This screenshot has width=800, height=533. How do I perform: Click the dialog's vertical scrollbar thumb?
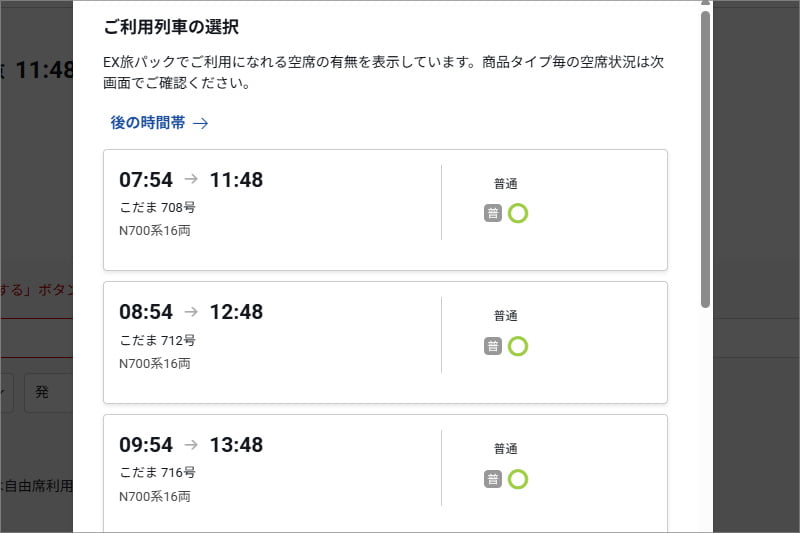[705, 159]
